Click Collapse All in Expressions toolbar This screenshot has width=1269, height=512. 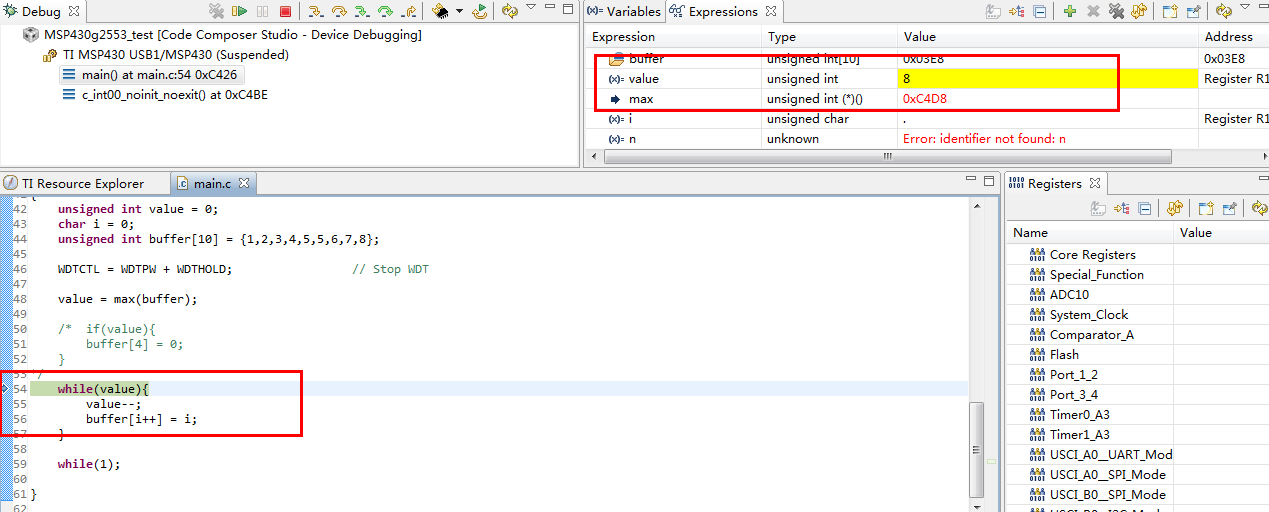coord(1039,12)
